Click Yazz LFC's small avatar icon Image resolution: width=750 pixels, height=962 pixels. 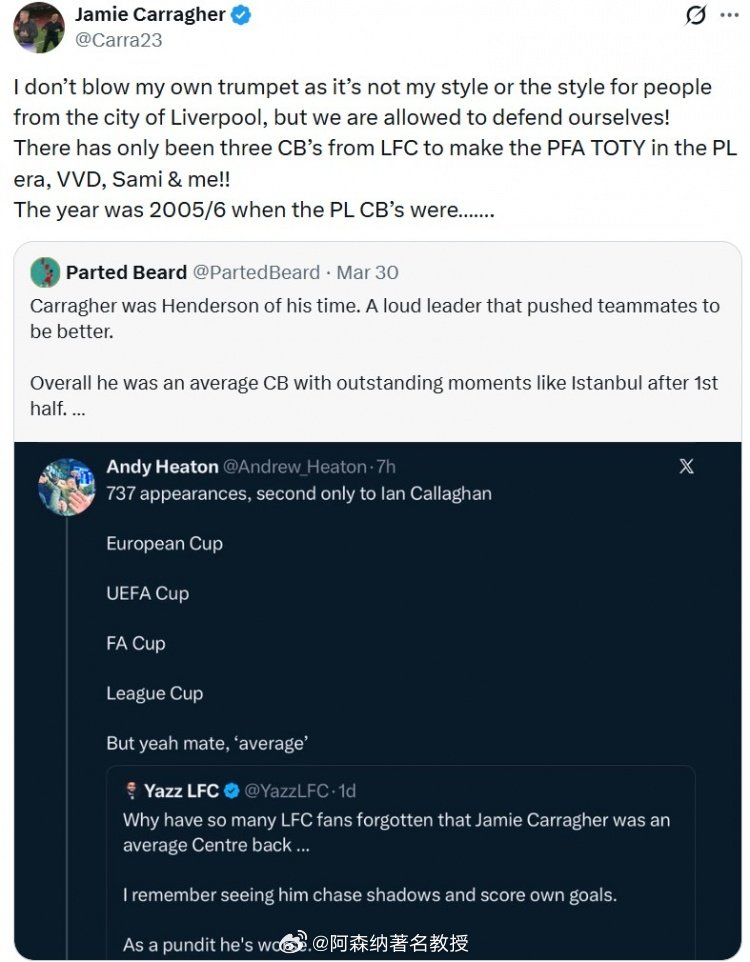pyautogui.click(x=131, y=791)
